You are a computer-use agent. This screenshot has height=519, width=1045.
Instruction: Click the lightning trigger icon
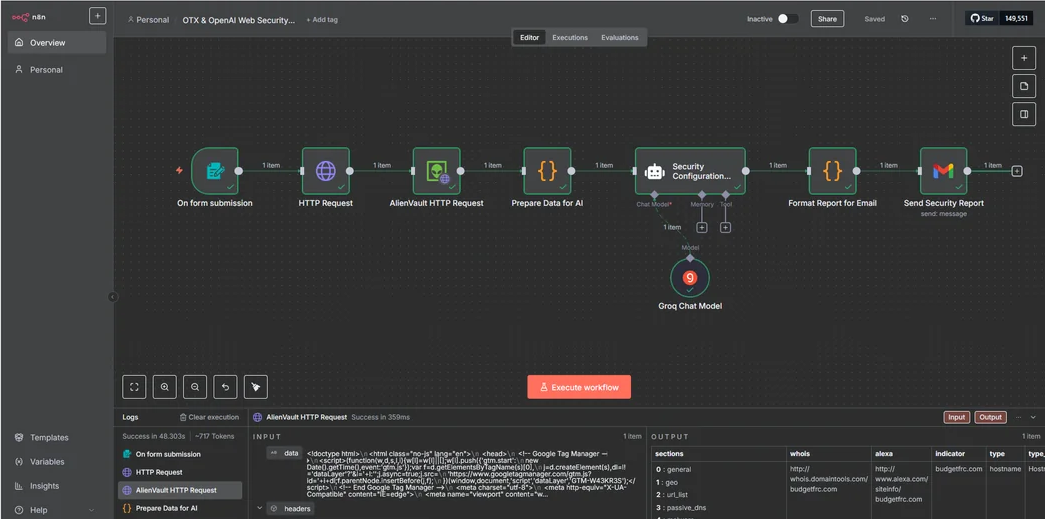[x=179, y=171]
